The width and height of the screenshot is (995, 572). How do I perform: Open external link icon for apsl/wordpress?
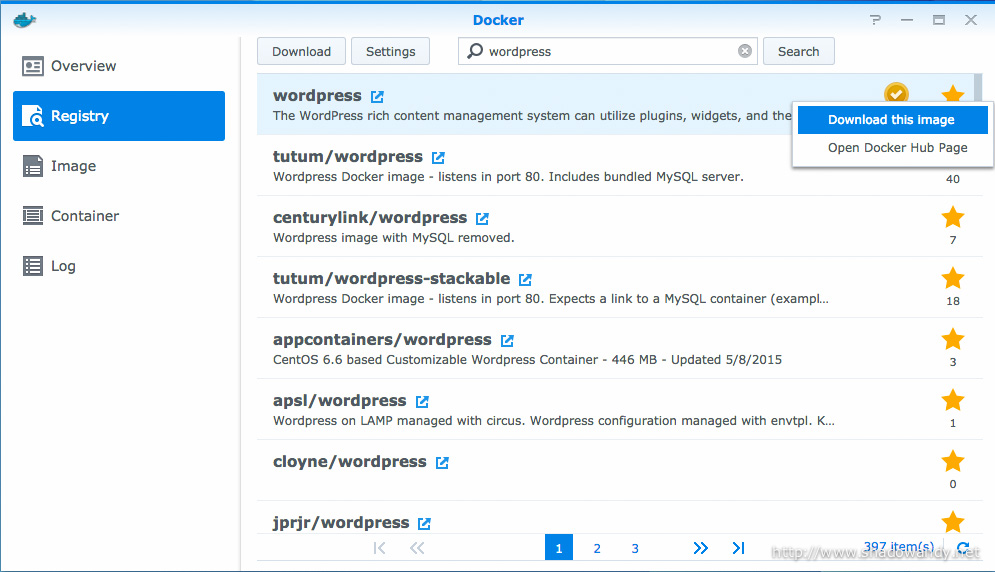[x=422, y=401]
